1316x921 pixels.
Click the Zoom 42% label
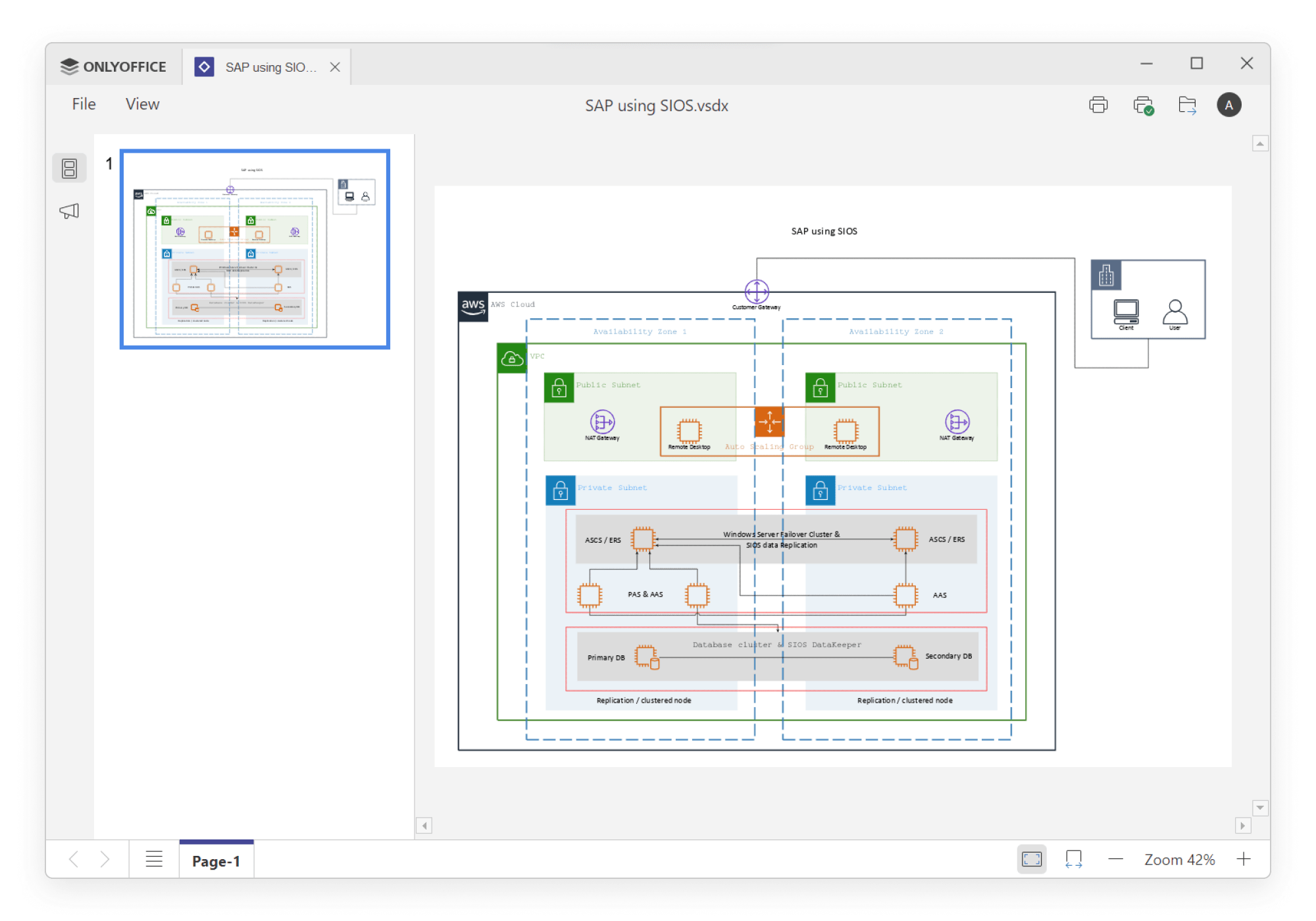click(1179, 860)
